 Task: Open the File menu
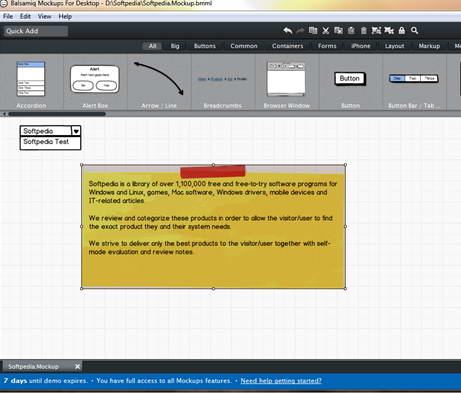[8, 16]
